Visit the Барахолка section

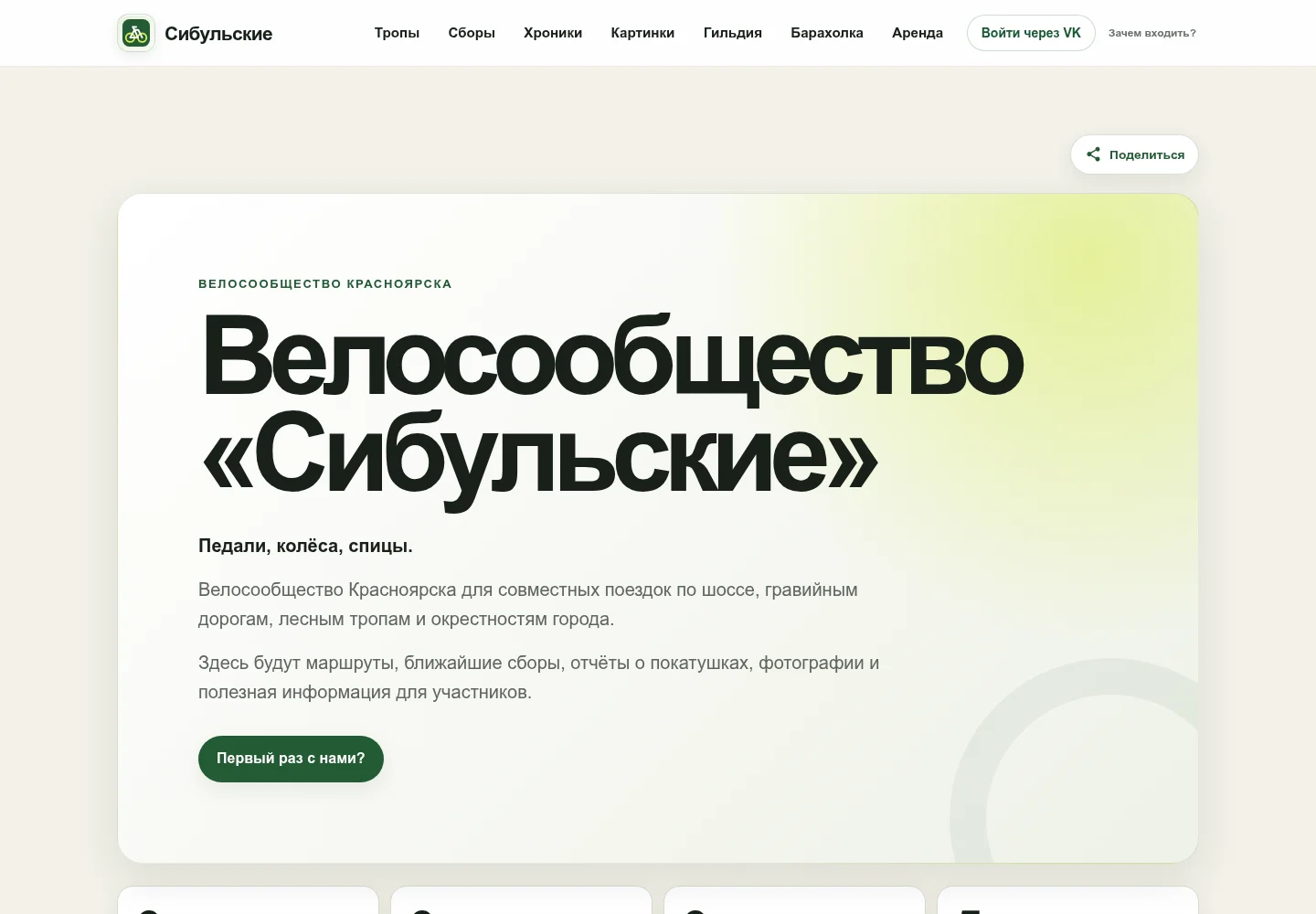827,33
